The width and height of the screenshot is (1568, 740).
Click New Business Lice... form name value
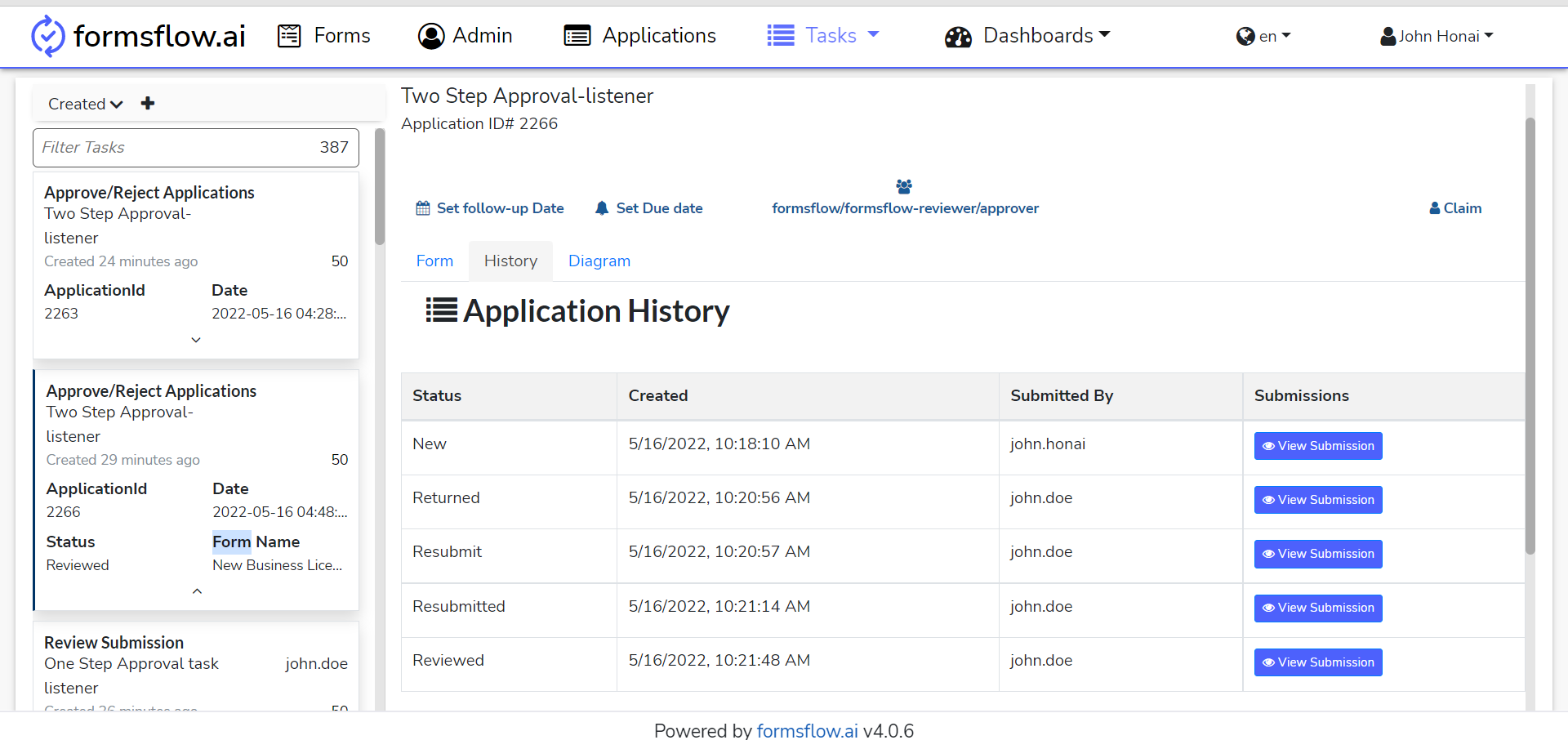[278, 565]
